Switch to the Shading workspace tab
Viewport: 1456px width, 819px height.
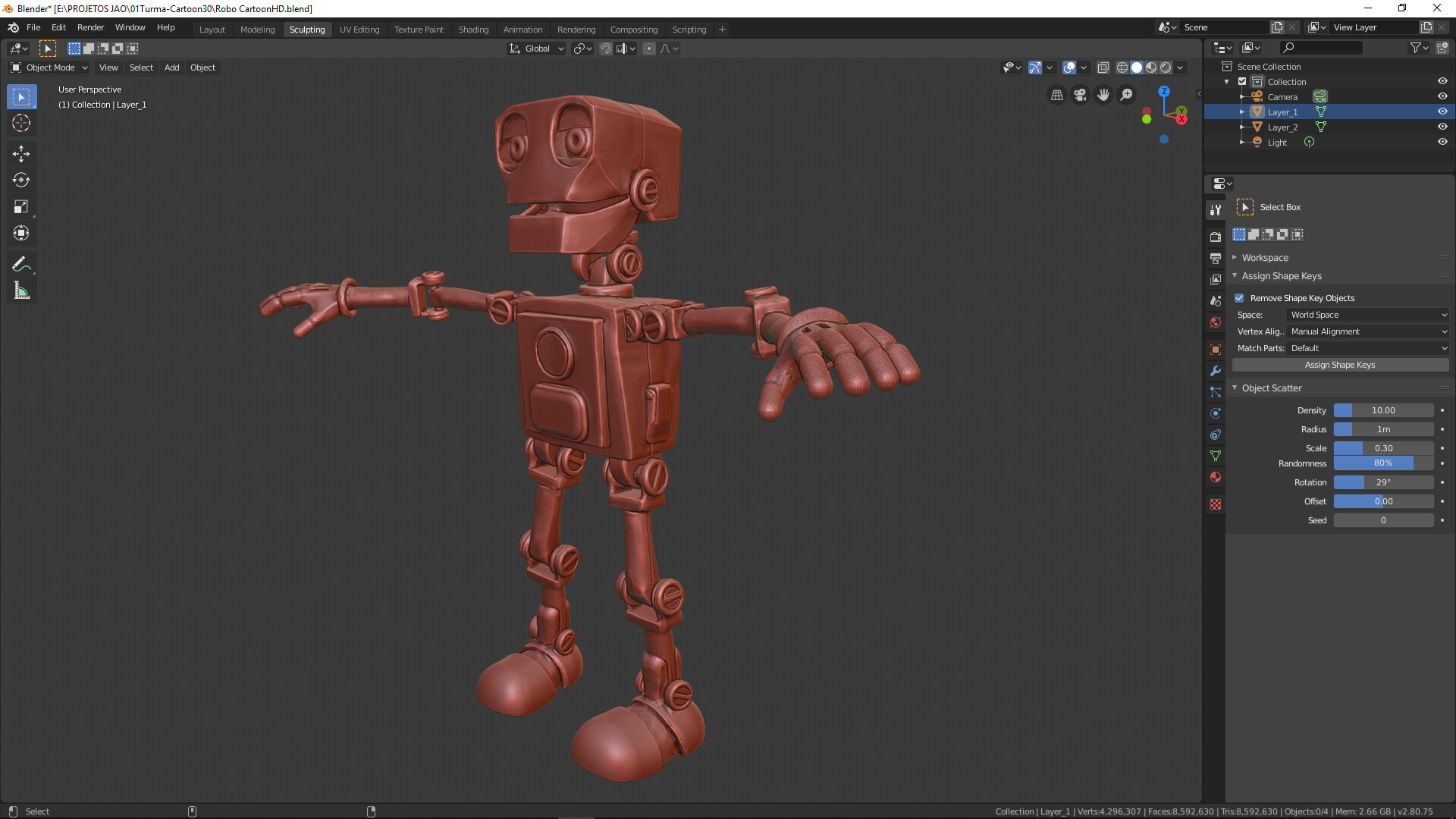click(473, 29)
